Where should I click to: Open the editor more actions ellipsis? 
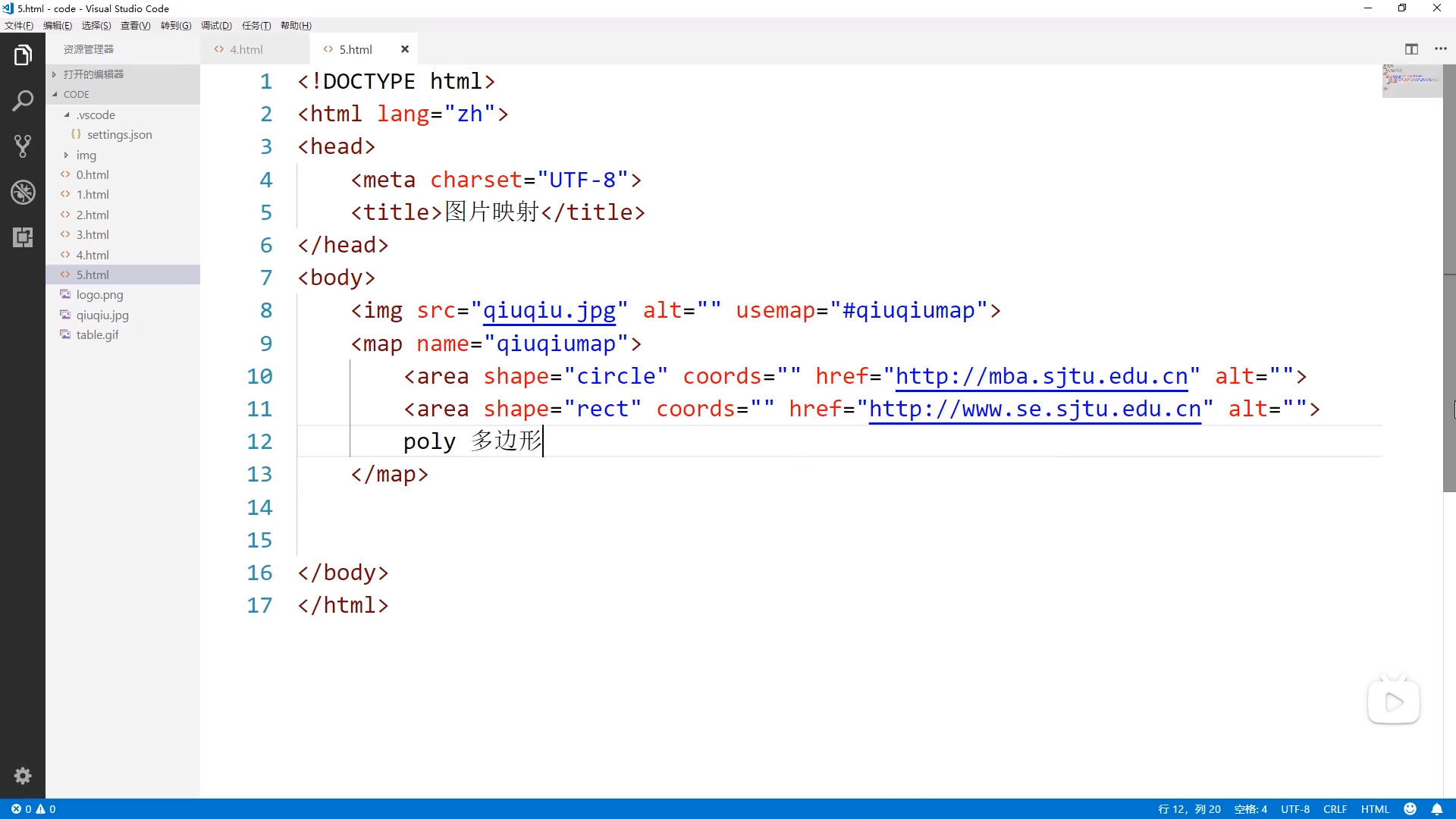[x=1441, y=49]
